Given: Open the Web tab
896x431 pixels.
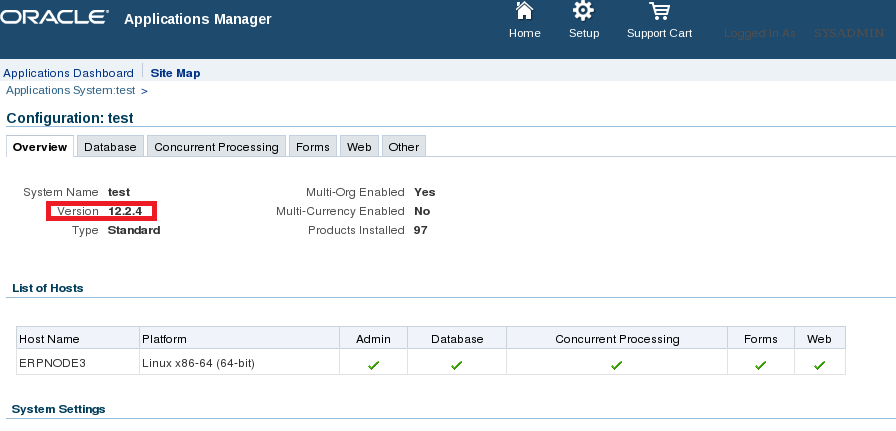Looking at the screenshot, I should pos(359,146).
